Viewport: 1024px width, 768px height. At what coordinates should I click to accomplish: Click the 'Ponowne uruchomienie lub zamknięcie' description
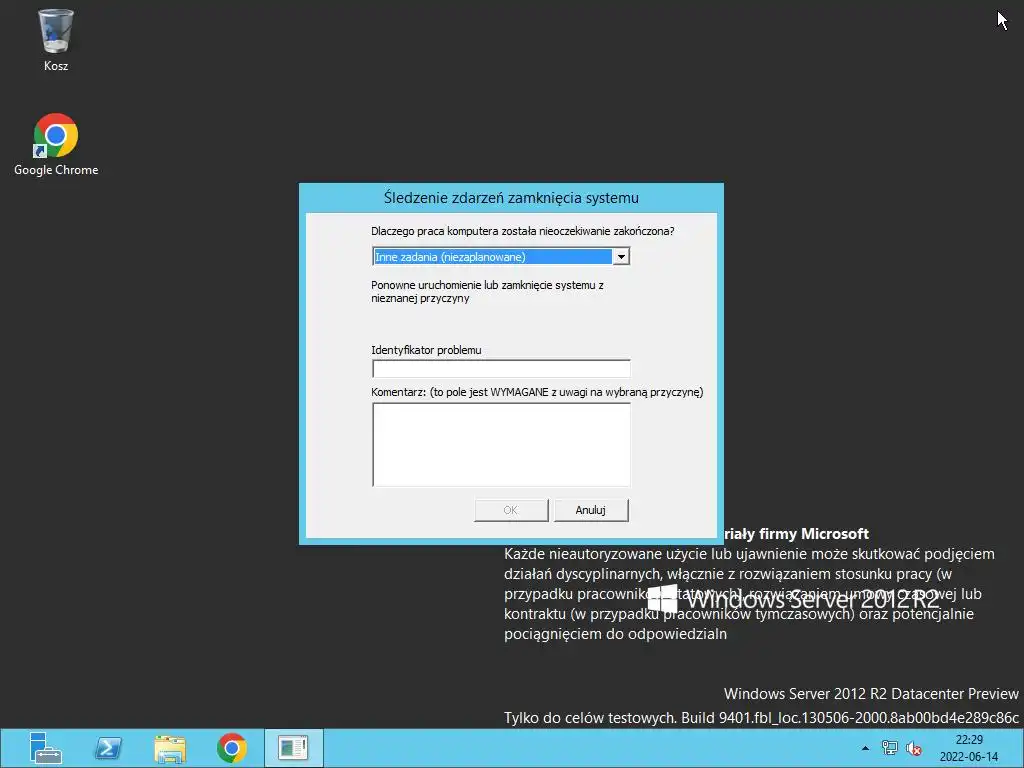coord(487,292)
